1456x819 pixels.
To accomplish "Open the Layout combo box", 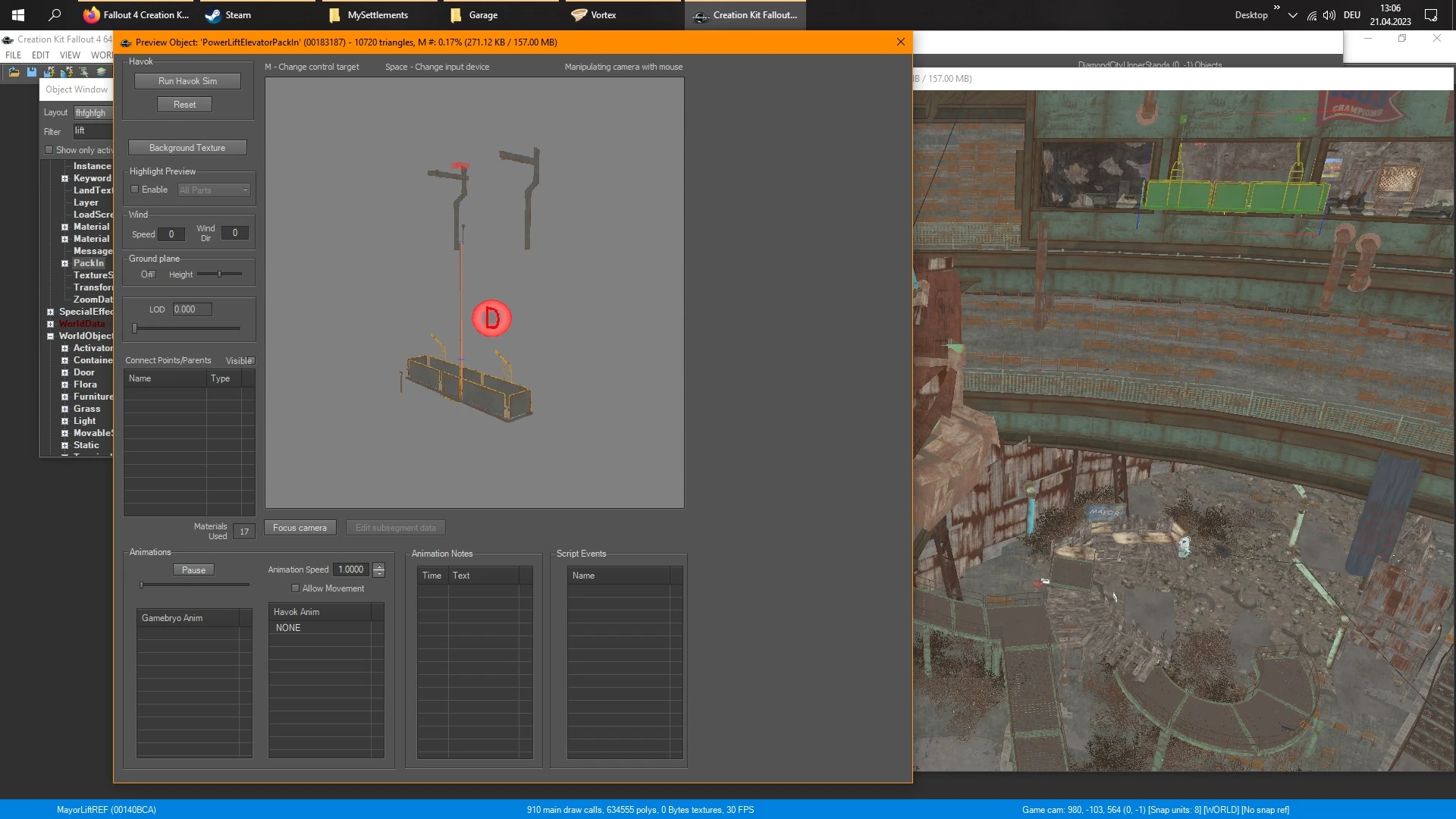I will tap(93, 113).
